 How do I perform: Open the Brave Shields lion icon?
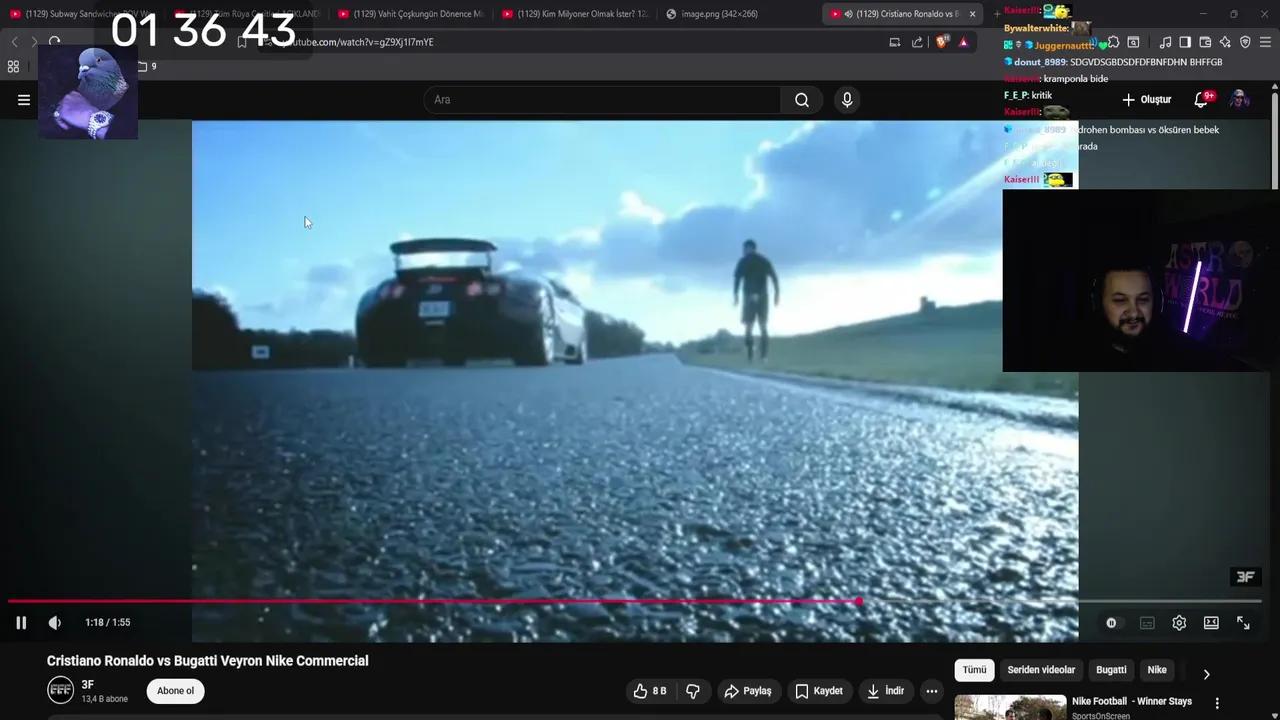tap(941, 42)
